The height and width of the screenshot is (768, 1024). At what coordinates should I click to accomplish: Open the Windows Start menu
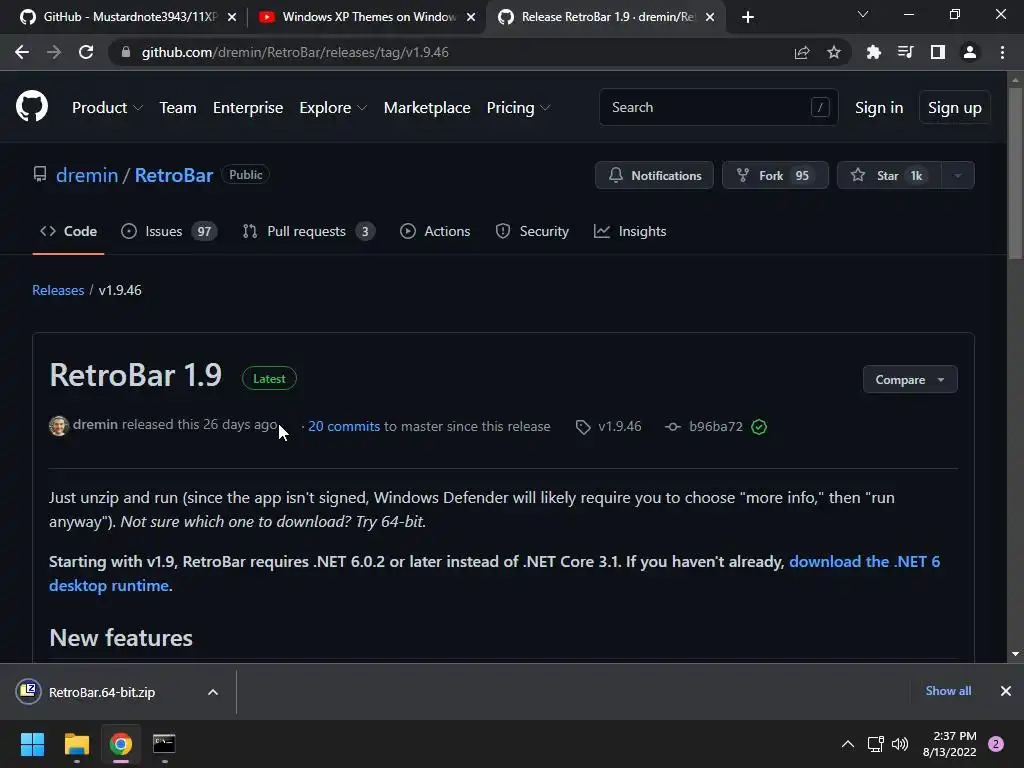pos(32,744)
